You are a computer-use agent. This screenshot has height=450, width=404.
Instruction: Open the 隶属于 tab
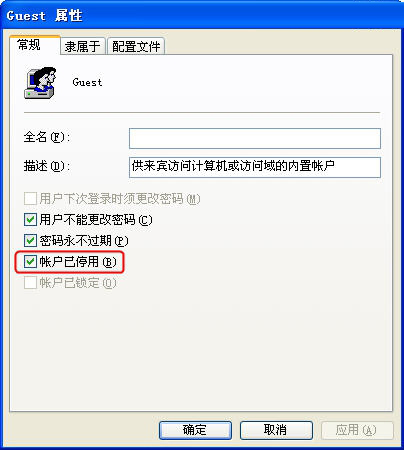[83, 46]
